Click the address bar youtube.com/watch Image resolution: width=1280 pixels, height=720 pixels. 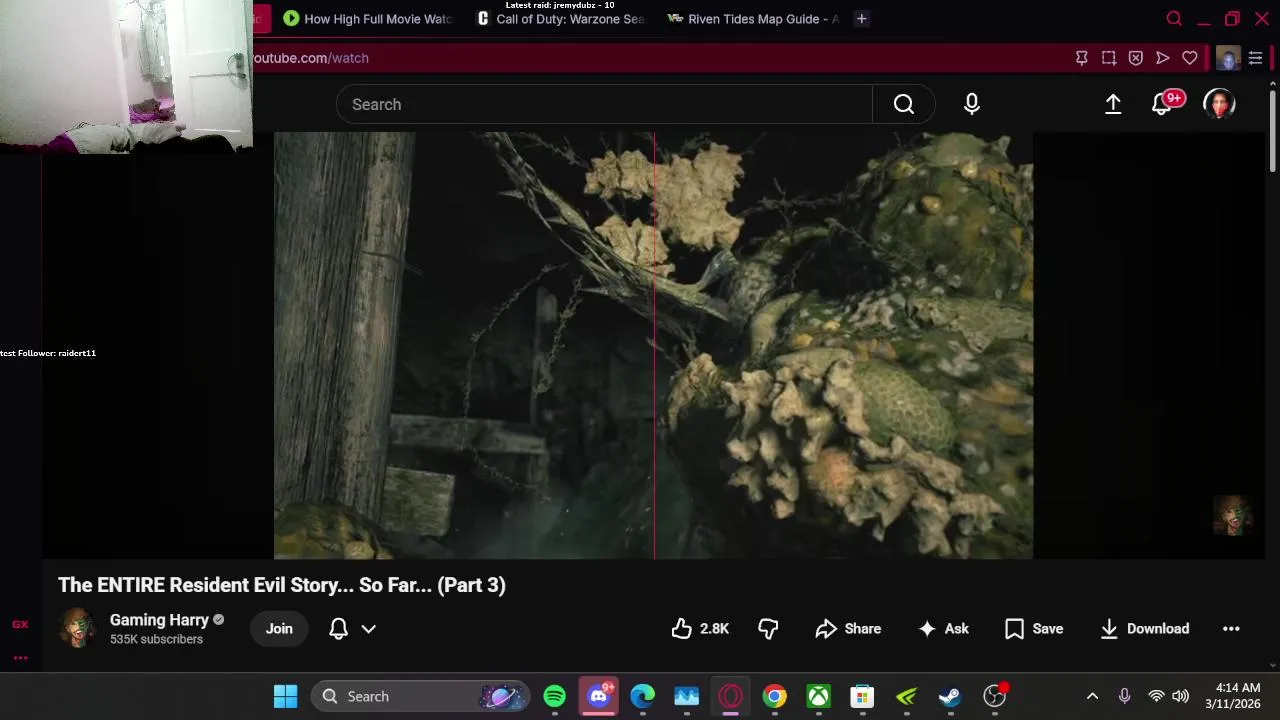coord(310,58)
